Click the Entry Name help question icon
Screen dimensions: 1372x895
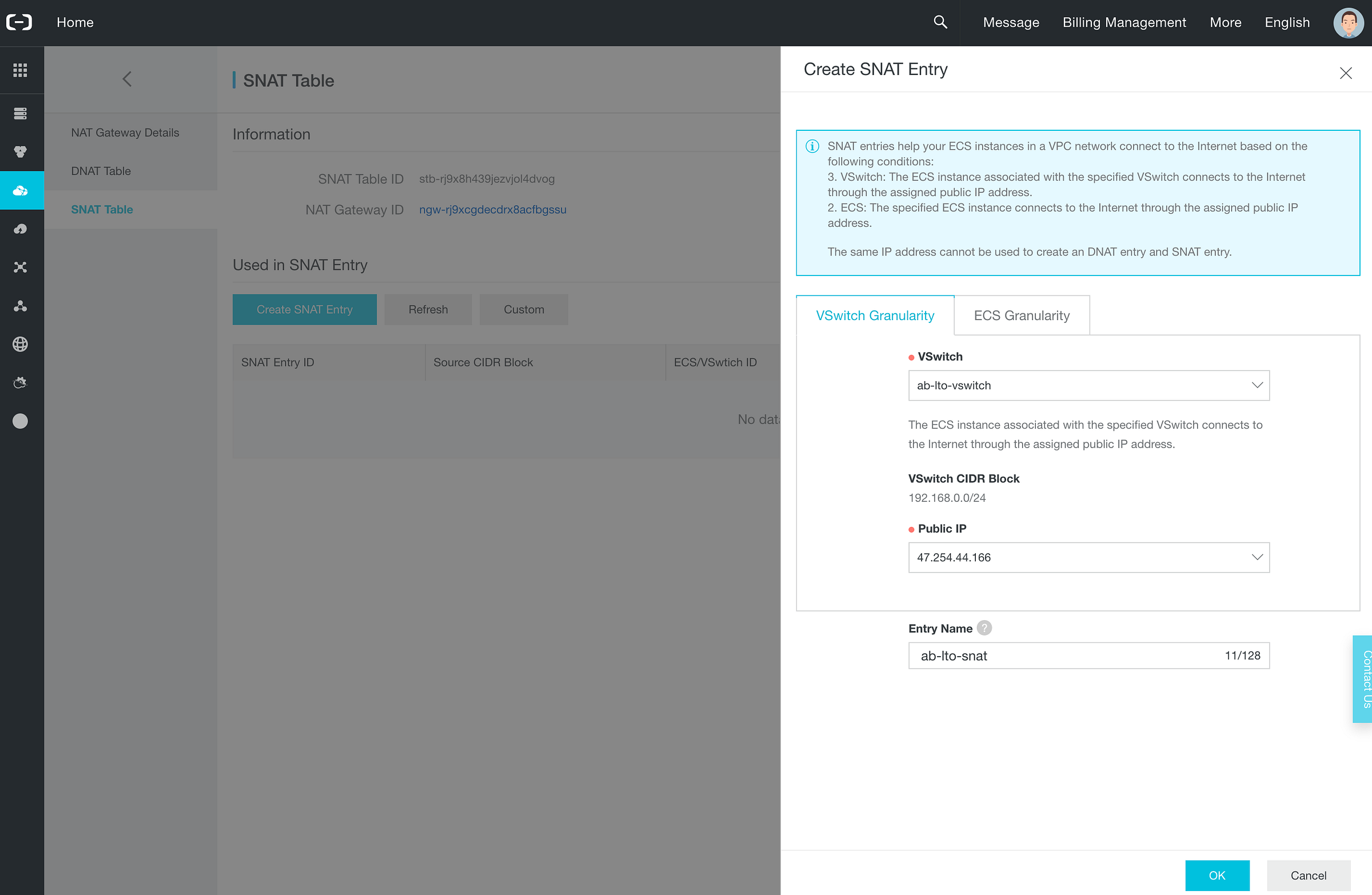984,628
